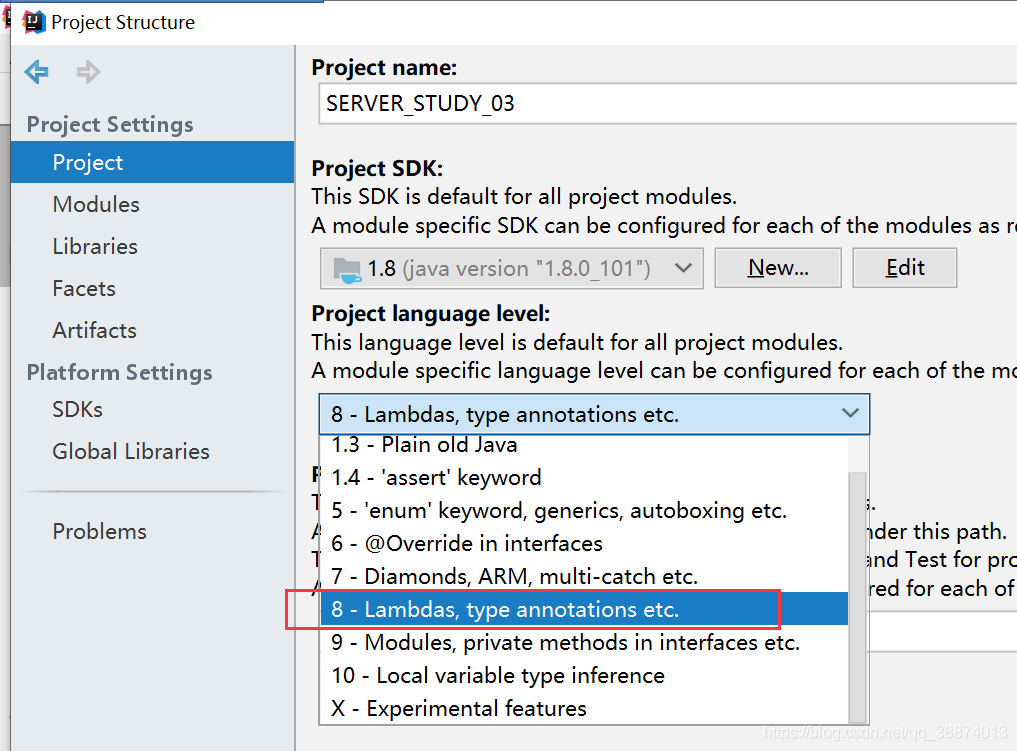Open the Project SDK dropdown
Image resolution: width=1017 pixels, height=751 pixels.
pos(684,267)
